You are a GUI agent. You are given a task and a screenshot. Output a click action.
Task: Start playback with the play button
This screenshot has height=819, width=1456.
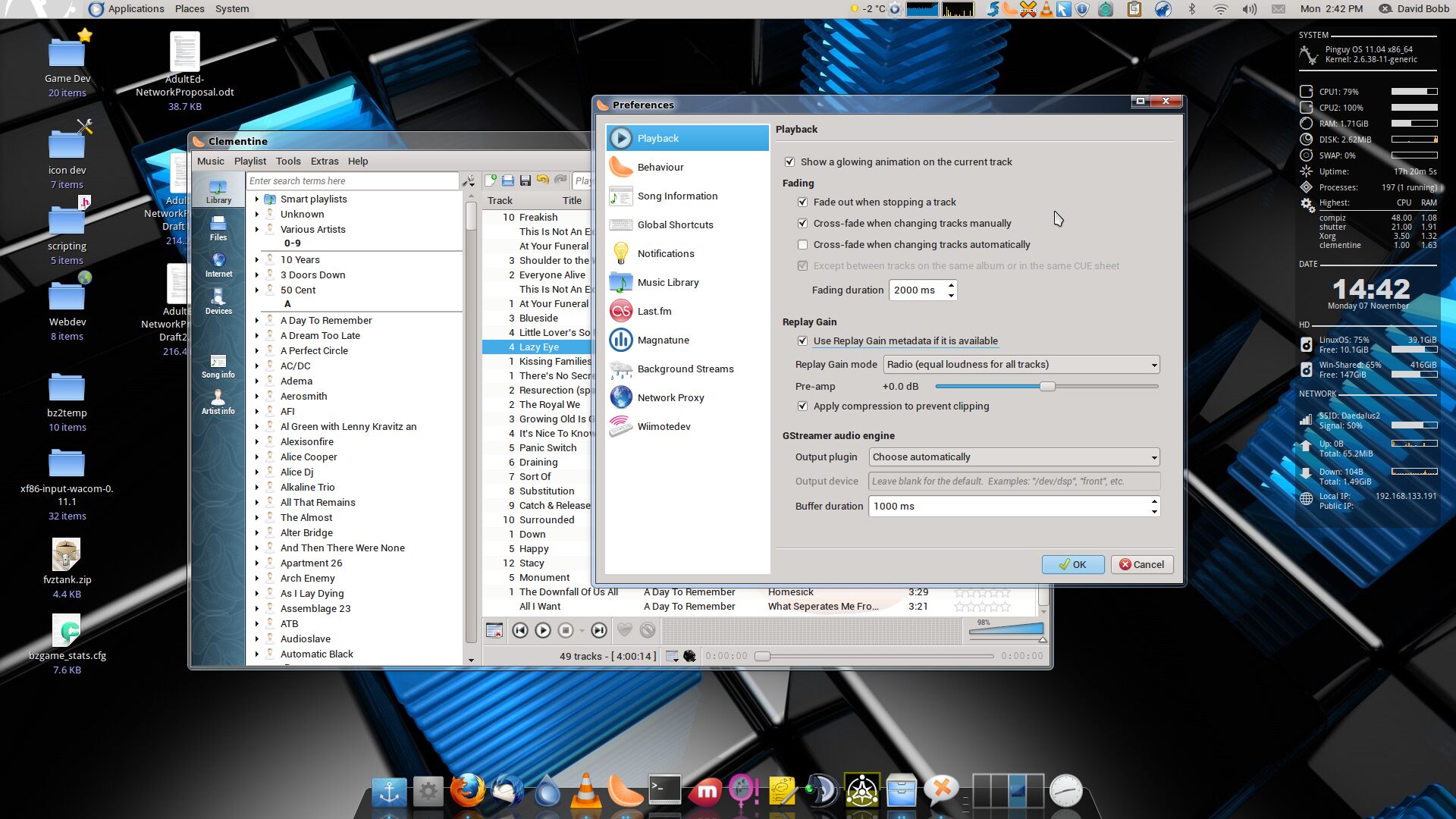pyautogui.click(x=543, y=630)
